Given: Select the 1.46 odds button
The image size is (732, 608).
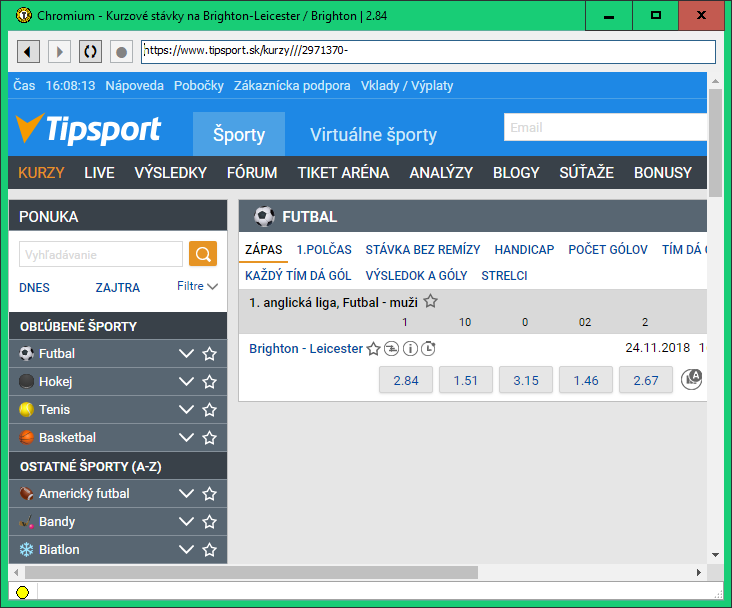Looking at the screenshot, I should [585, 380].
